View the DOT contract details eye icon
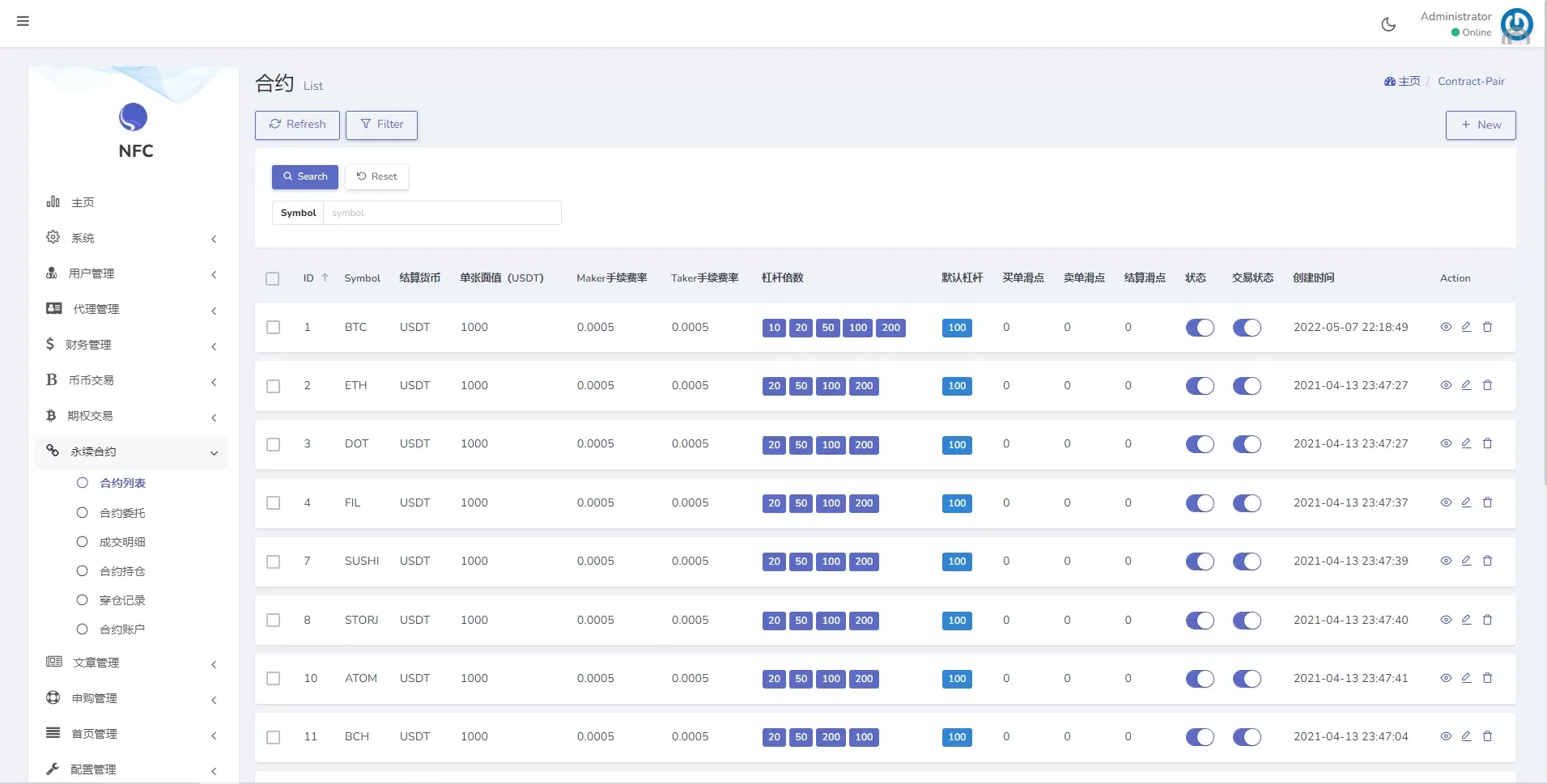 point(1446,443)
